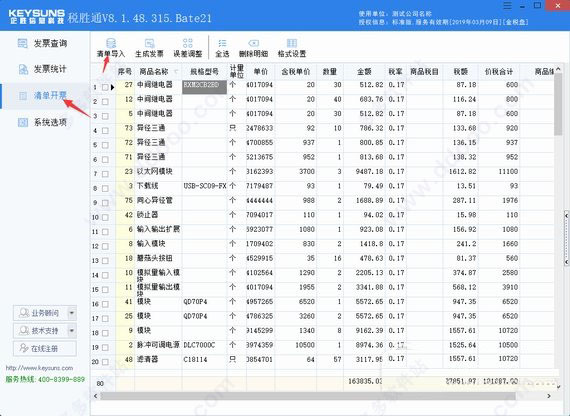Click the 清单开票 sidebar icon
The image size is (570, 416).
pyautogui.click(x=23, y=96)
